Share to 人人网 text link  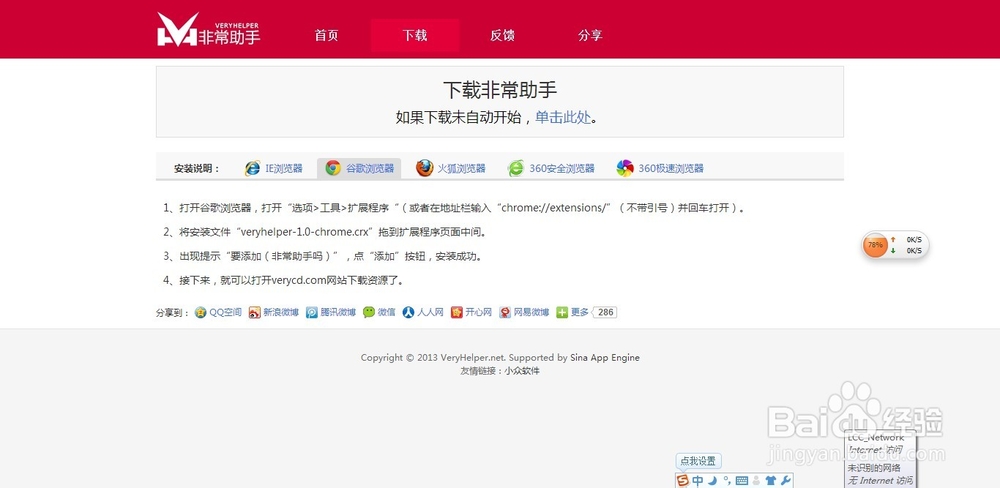(430, 313)
